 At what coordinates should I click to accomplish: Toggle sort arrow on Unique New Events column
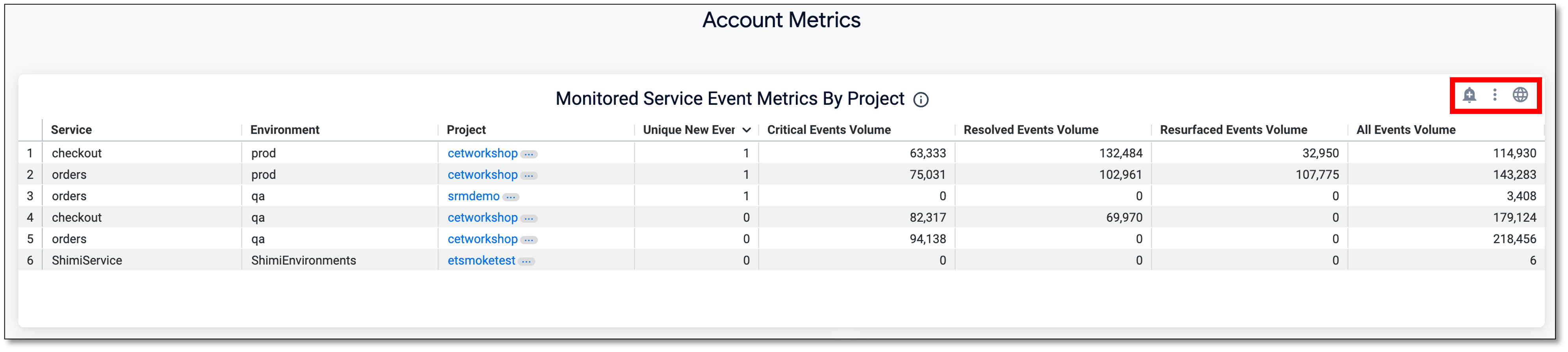pos(746,130)
